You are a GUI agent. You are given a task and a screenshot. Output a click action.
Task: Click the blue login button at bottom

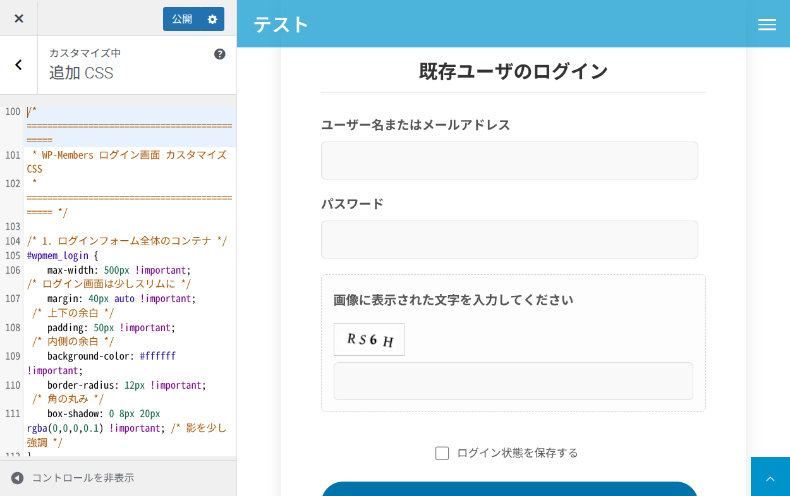pos(509,489)
